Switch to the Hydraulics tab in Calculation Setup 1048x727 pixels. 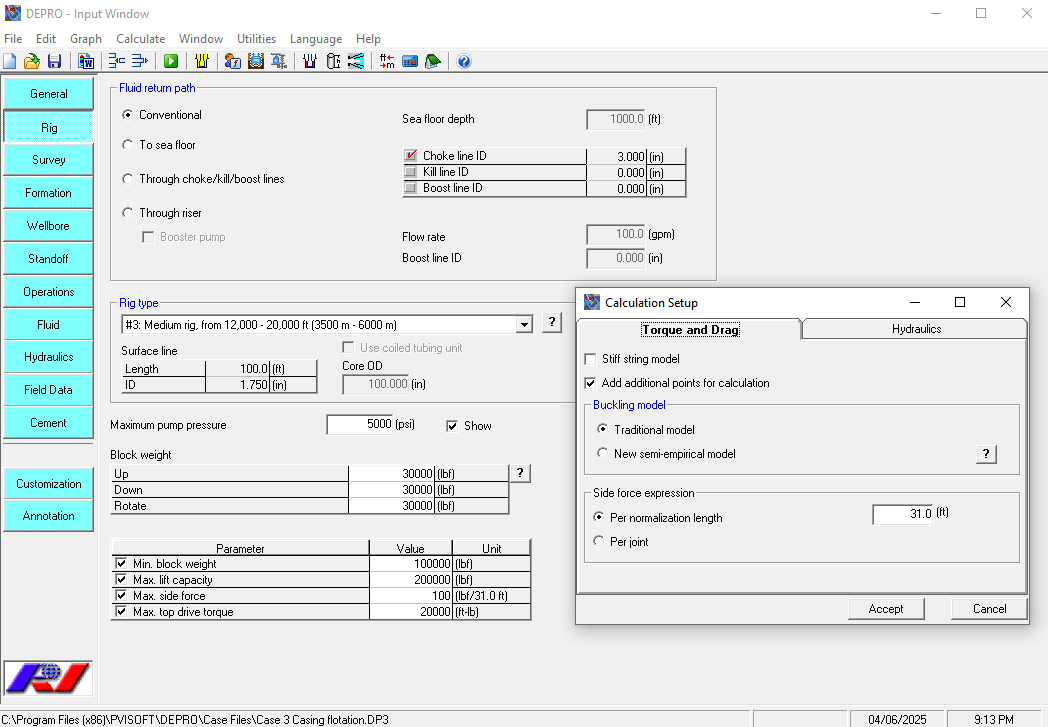point(915,329)
